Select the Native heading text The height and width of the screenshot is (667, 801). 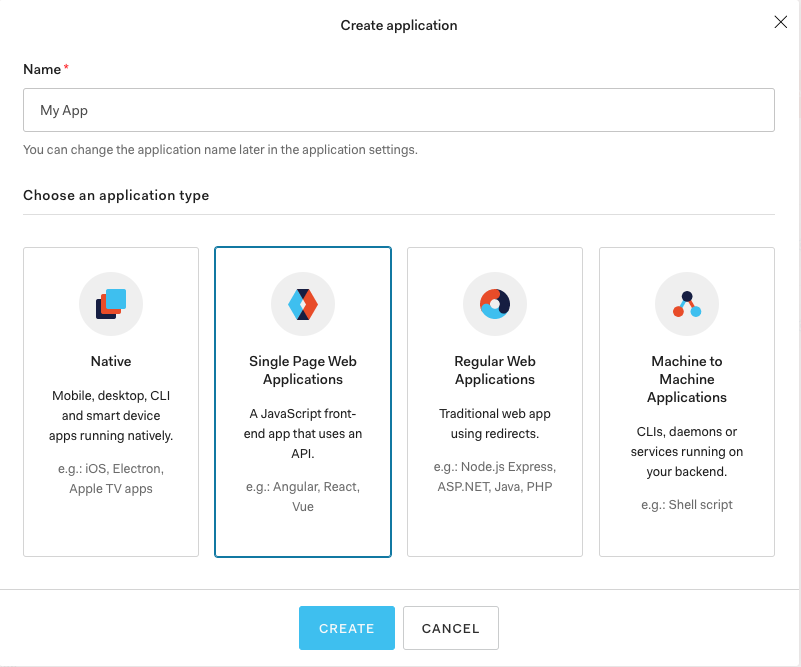pos(111,361)
